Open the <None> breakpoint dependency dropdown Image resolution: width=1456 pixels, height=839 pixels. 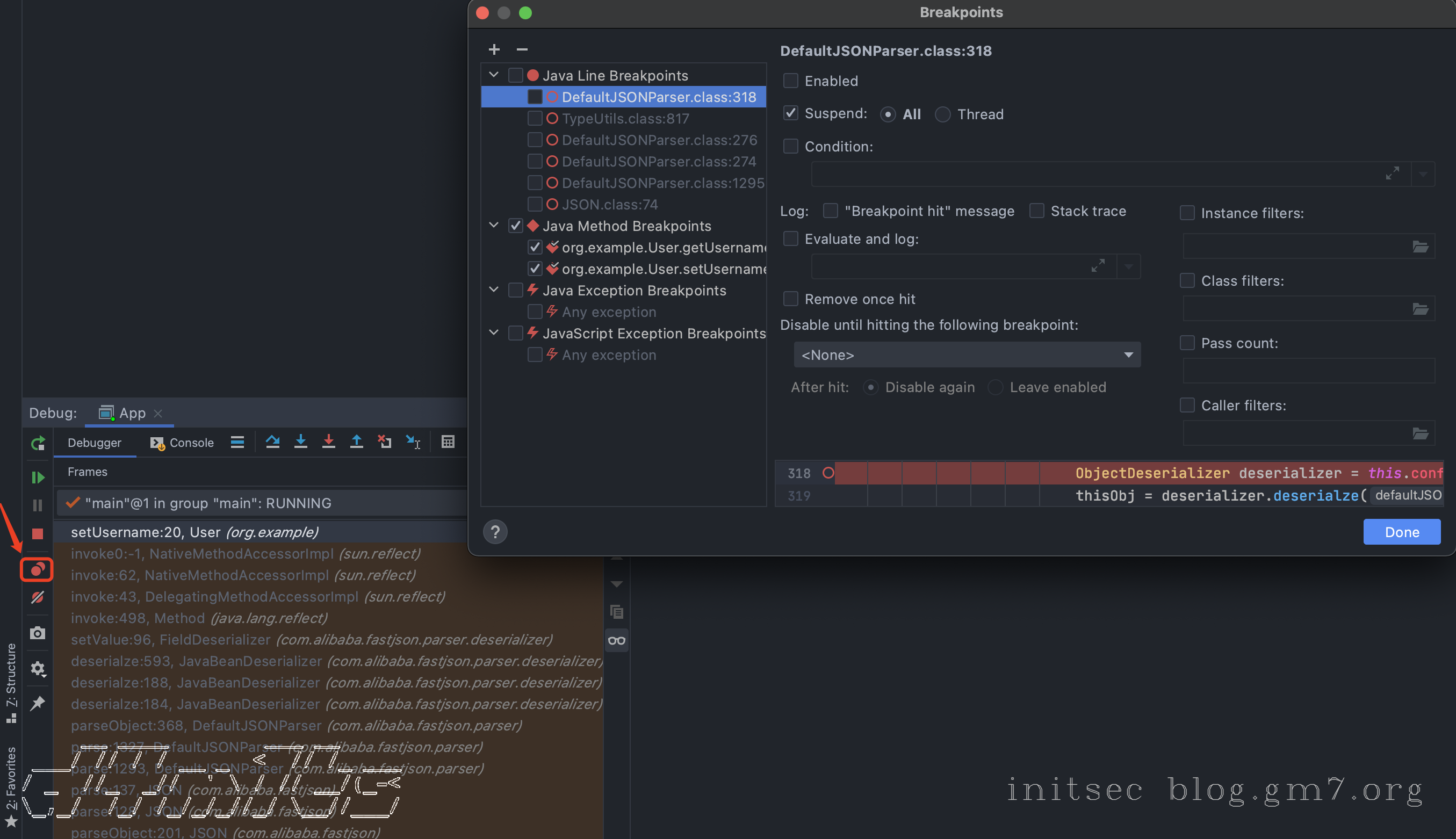[x=967, y=355]
